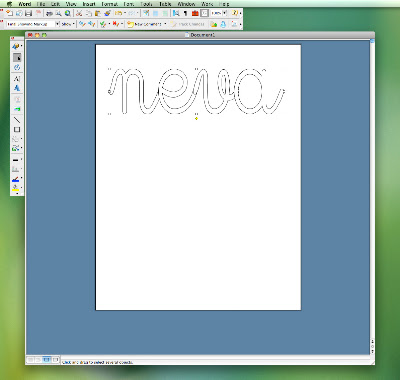Open Print Preview from the toolbar
400x380 pixels.
[x=58, y=13]
